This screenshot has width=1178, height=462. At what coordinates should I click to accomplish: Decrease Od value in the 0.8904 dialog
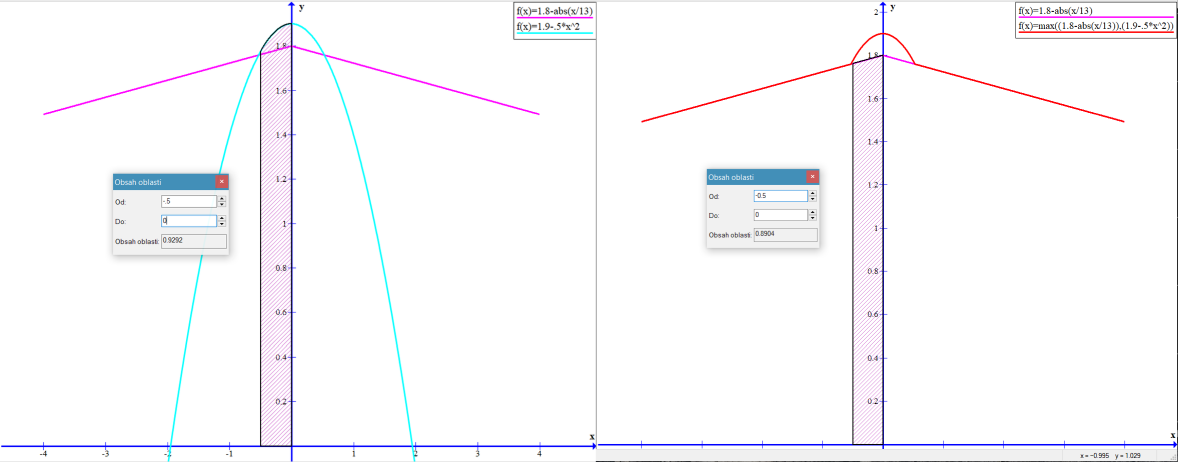813,199
